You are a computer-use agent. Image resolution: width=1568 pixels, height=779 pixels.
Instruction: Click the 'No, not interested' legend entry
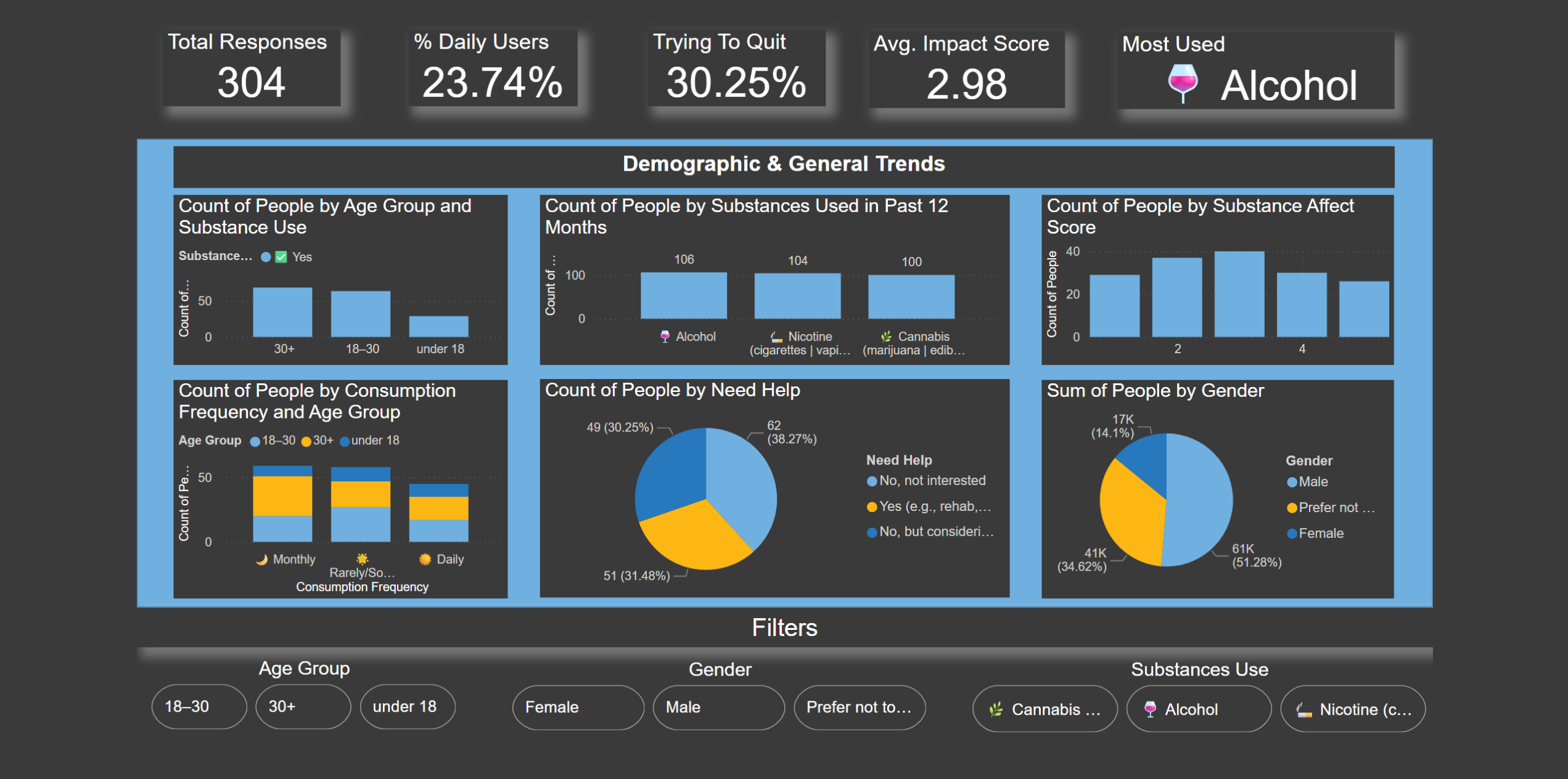coord(926,481)
